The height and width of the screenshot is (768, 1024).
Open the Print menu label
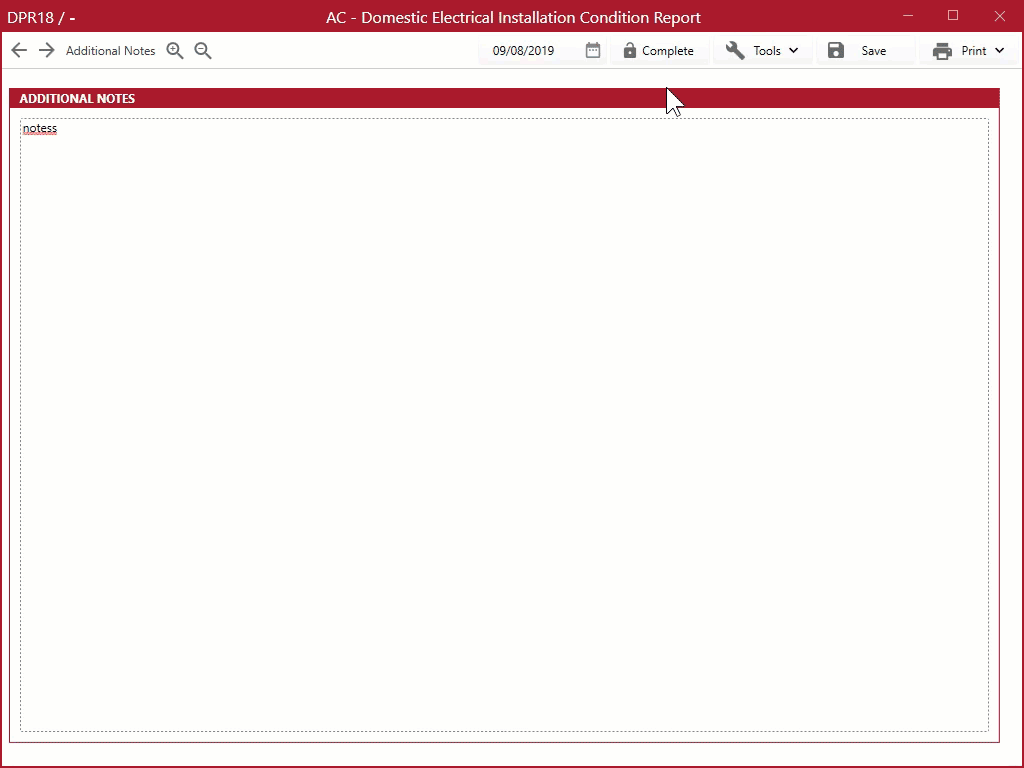(974, 51)
